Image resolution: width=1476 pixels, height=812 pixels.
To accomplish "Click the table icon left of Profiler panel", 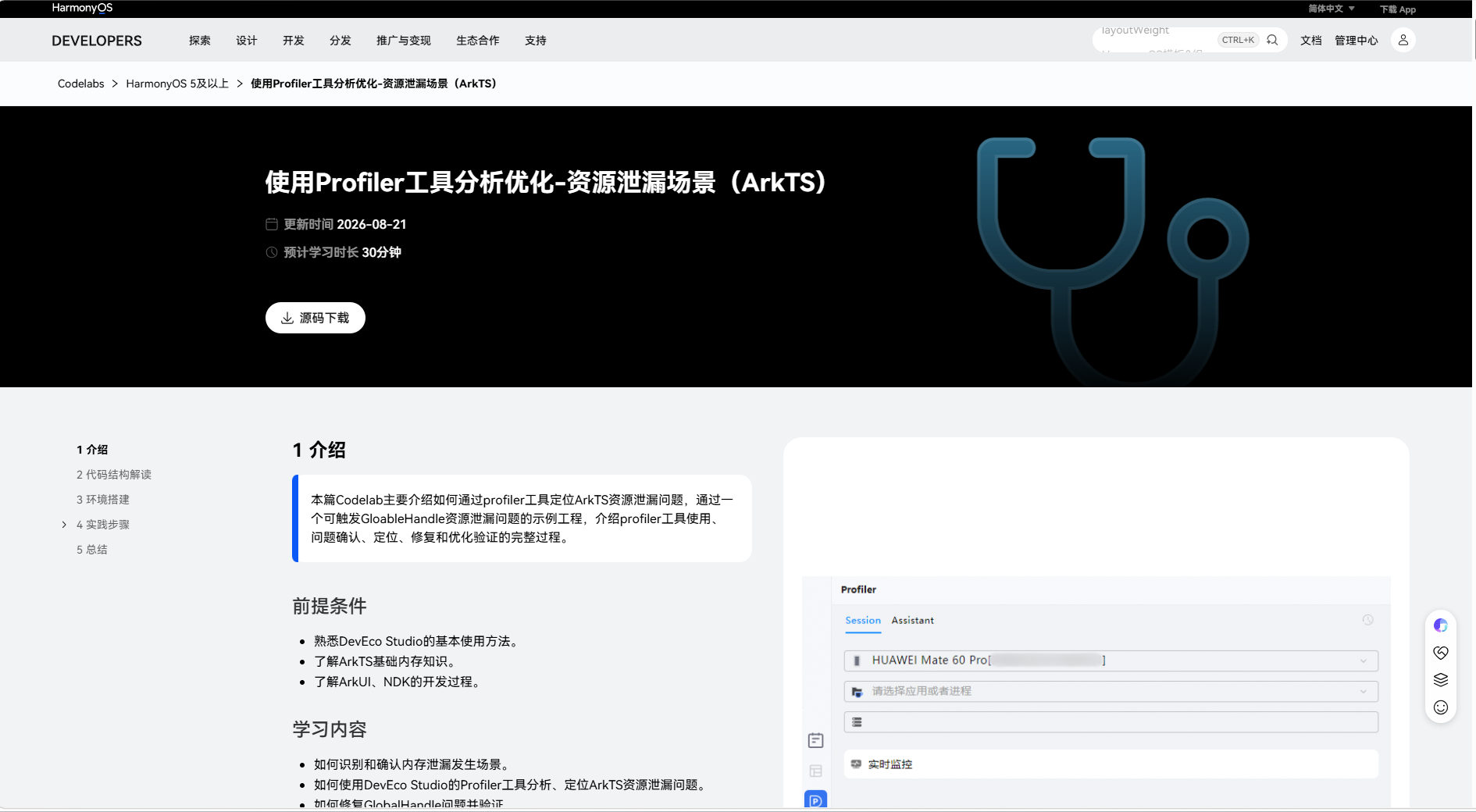I will coord(815,771).
